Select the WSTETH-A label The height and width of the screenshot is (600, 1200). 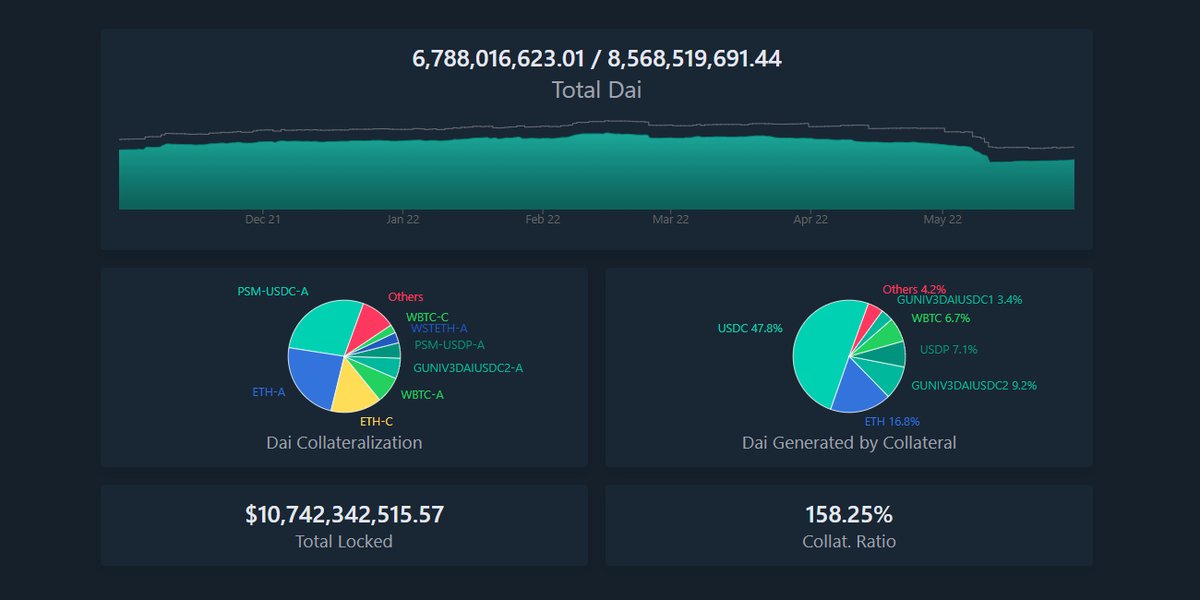pos(440,327)
